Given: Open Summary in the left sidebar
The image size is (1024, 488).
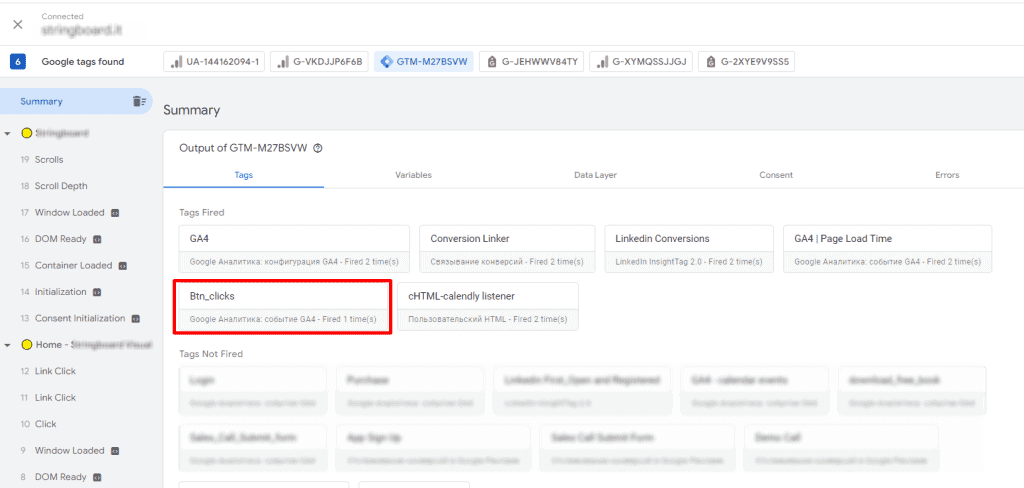Looking at the screenshot, I should point(41,101).
